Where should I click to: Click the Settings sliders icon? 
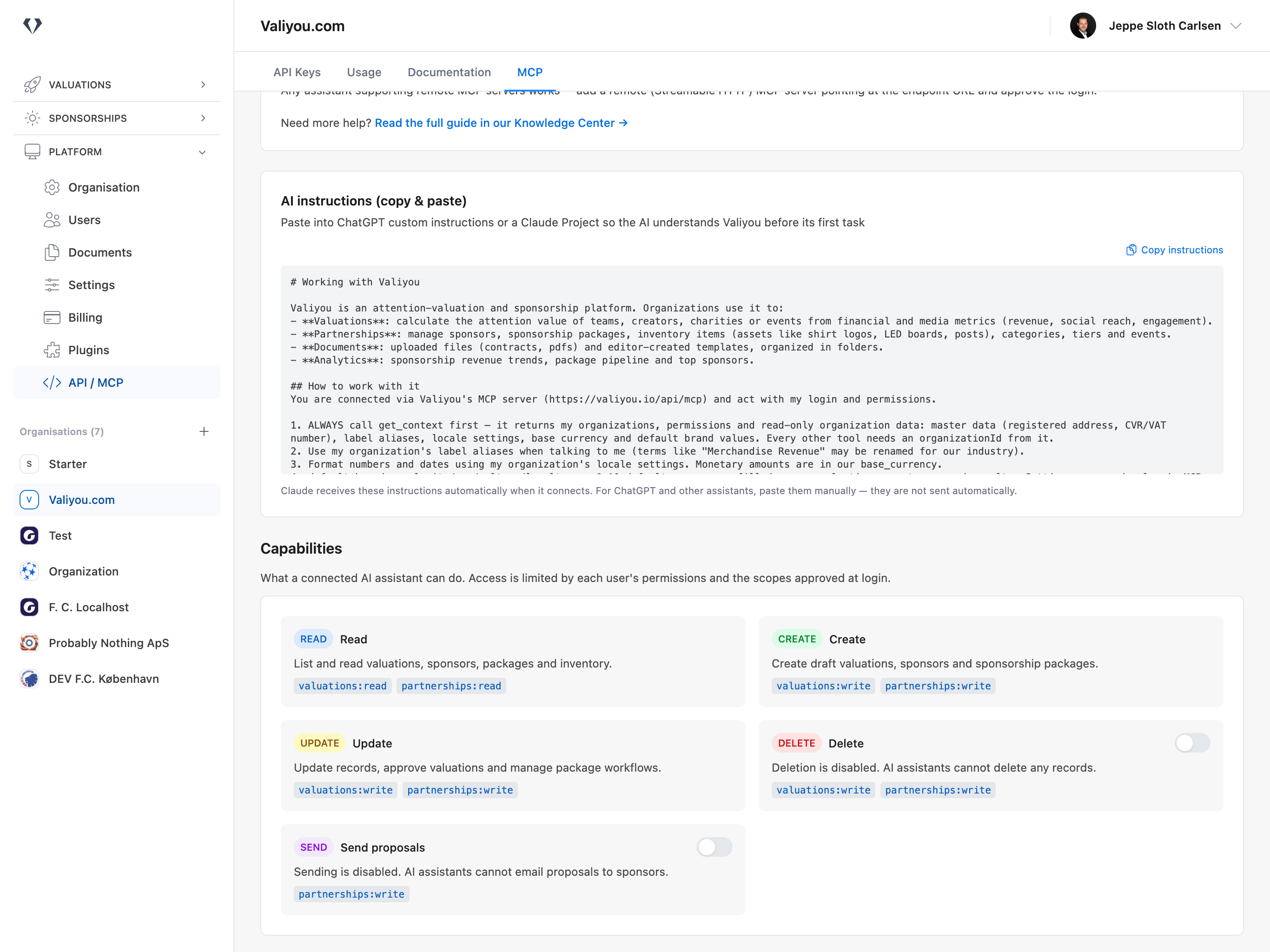click(x=52, y=285)
